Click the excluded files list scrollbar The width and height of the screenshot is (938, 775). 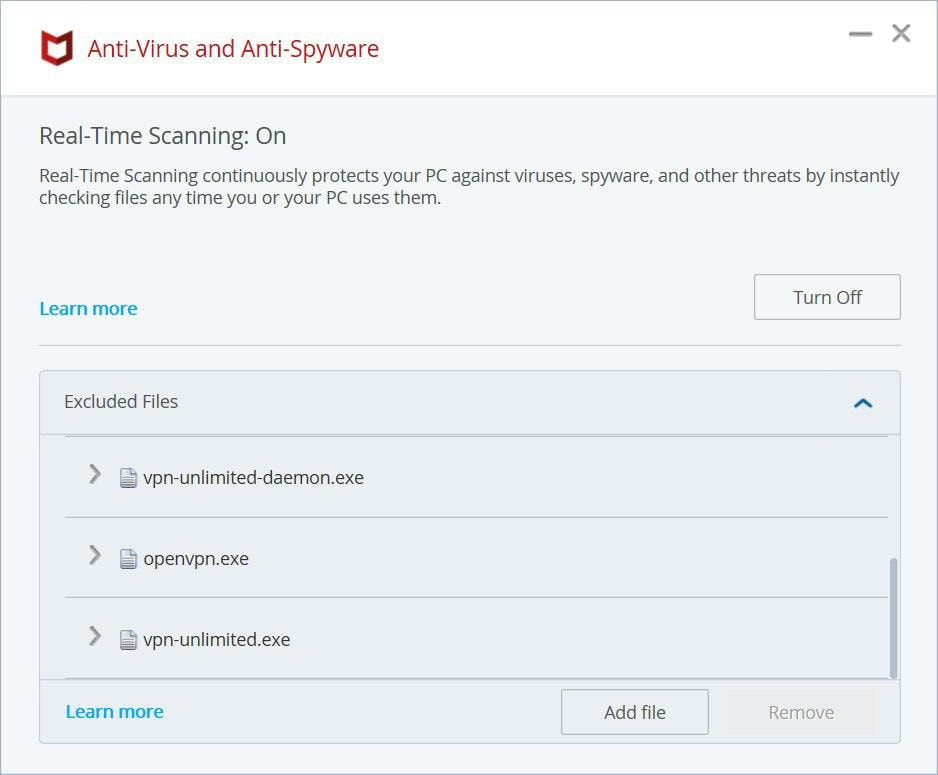(x=893, y=617)
